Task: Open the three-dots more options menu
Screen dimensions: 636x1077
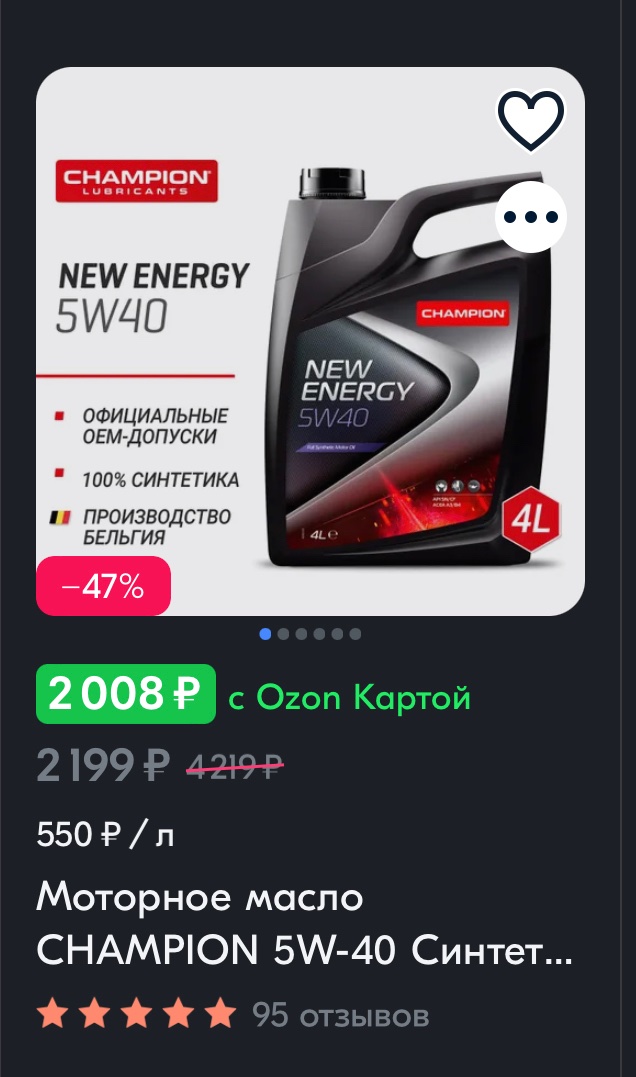Action: point(530,217)
